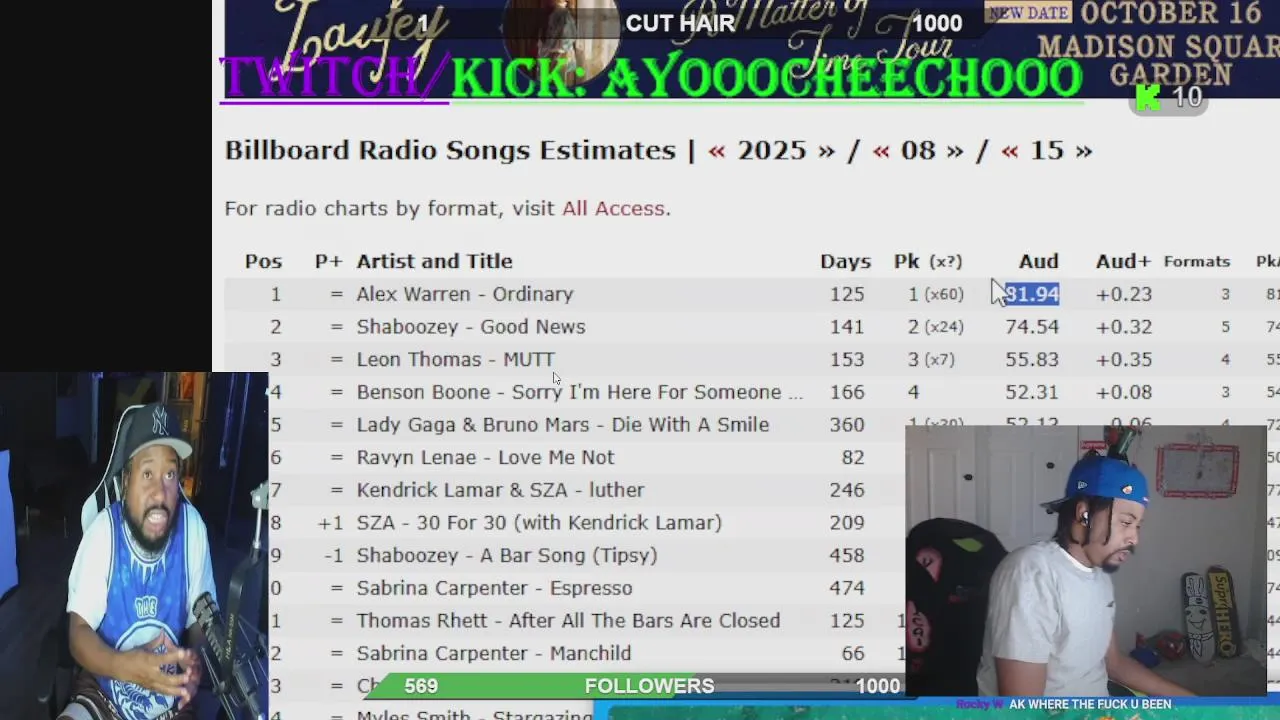This screenshot has width=1280, height=720.
Task: Click audience change +0.23
Action: (x=1124, y=294)
